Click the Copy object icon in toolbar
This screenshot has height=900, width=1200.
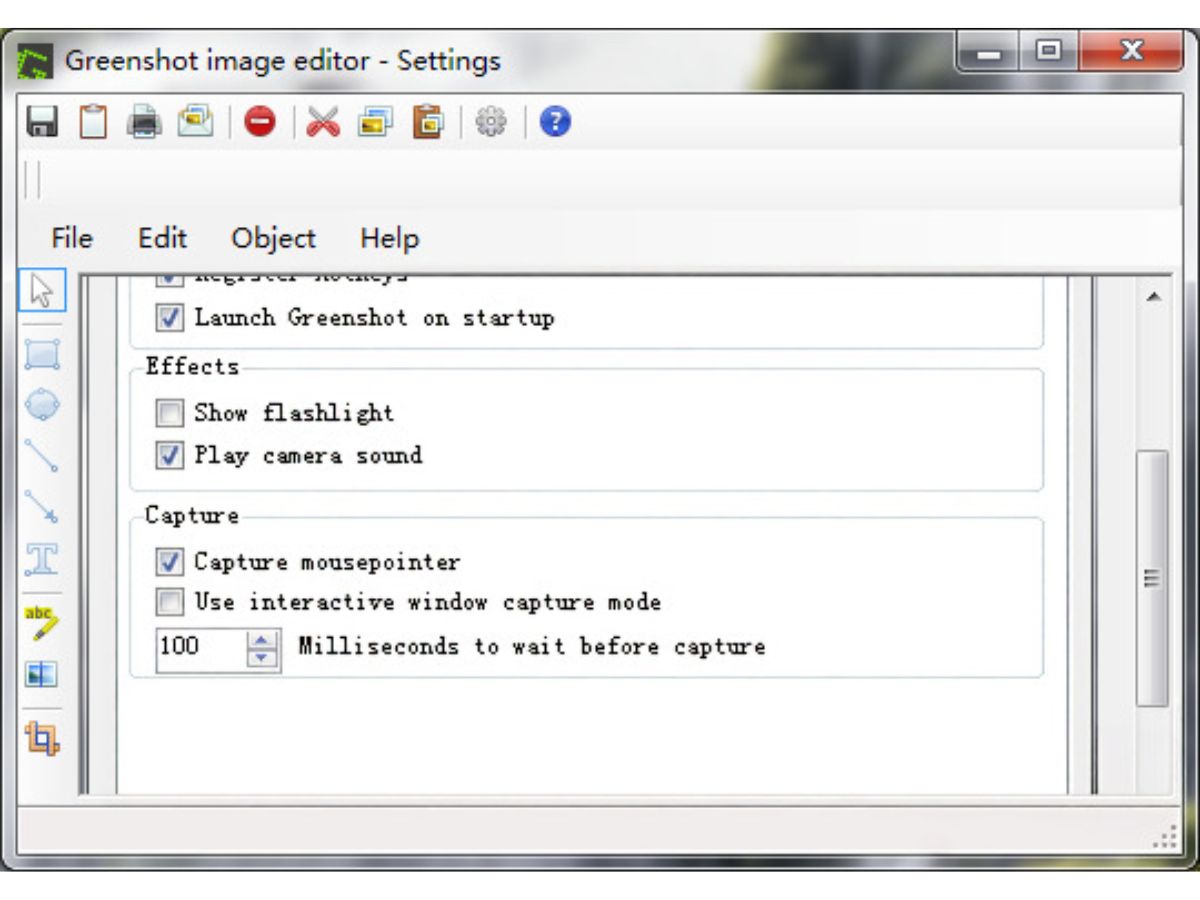[x=375, y=123]
